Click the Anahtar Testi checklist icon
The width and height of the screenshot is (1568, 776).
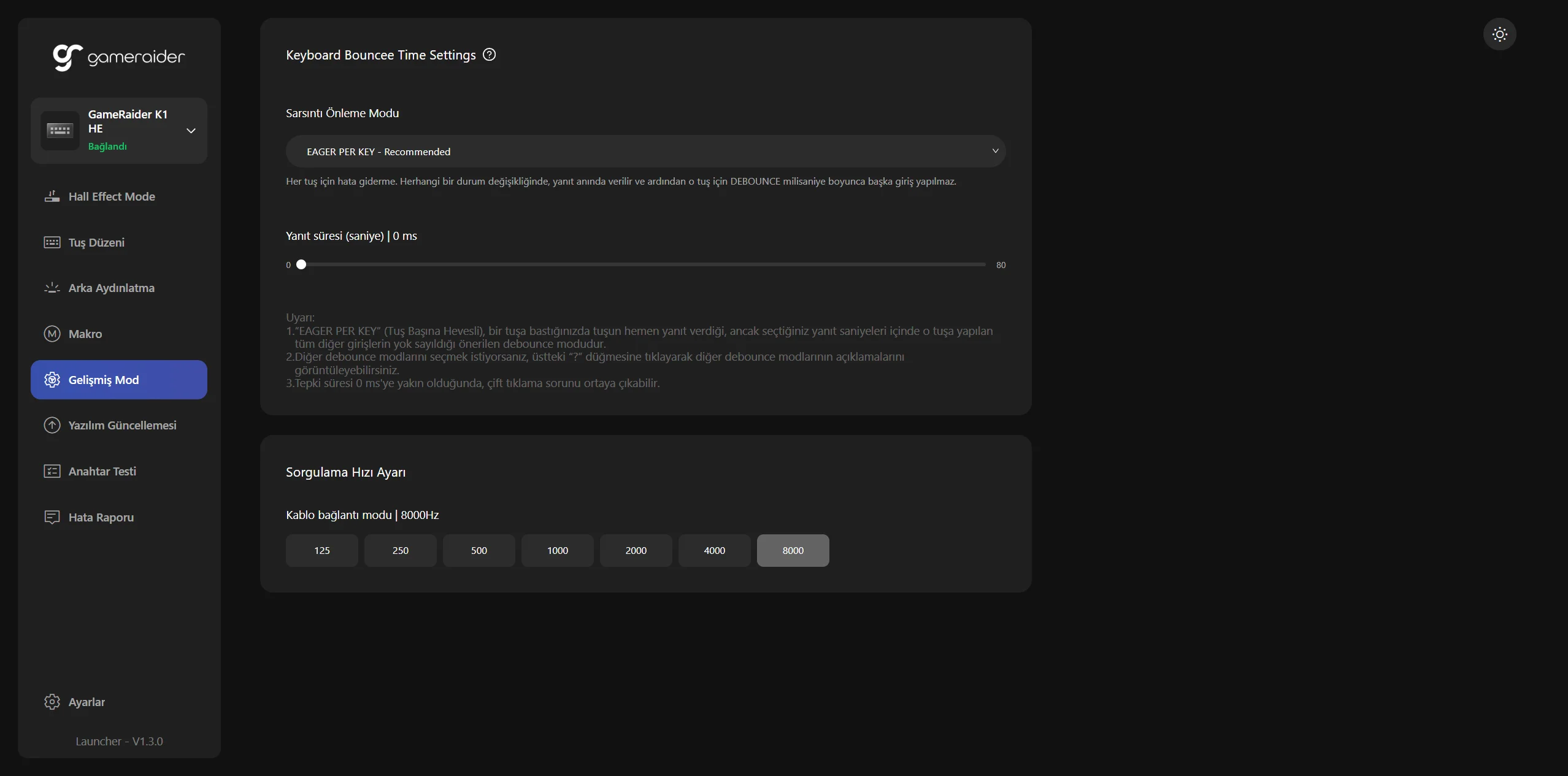click(x=52, y=471)
